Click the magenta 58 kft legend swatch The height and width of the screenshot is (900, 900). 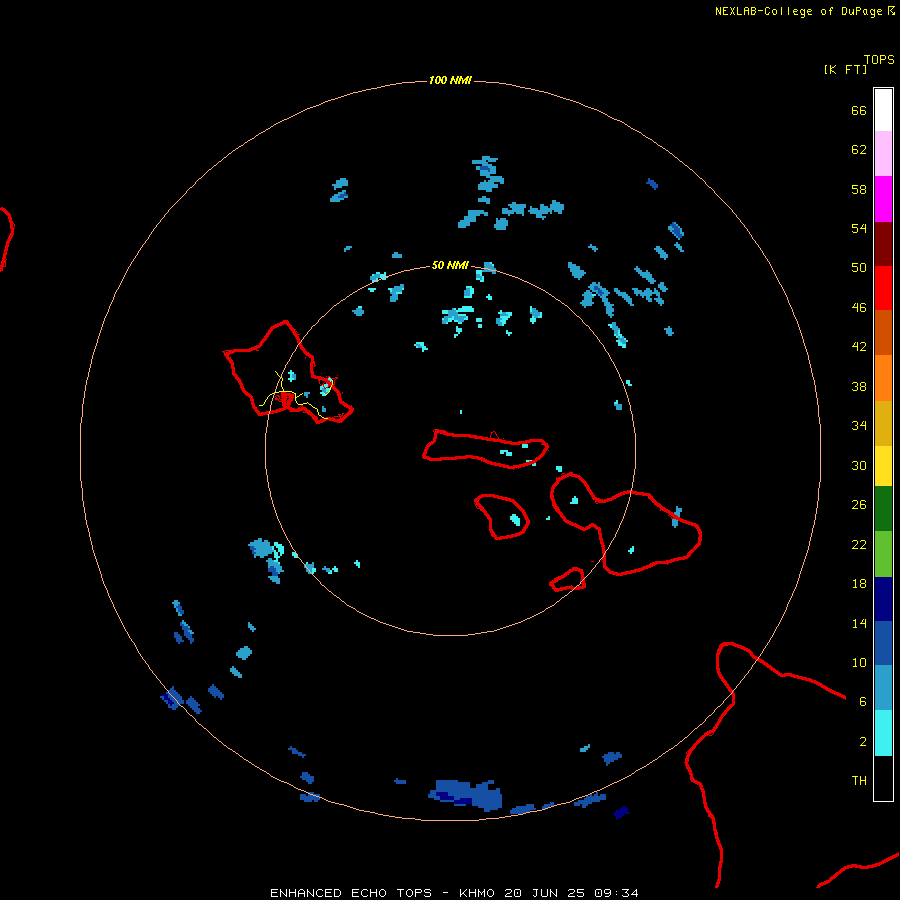coord(883,199)
